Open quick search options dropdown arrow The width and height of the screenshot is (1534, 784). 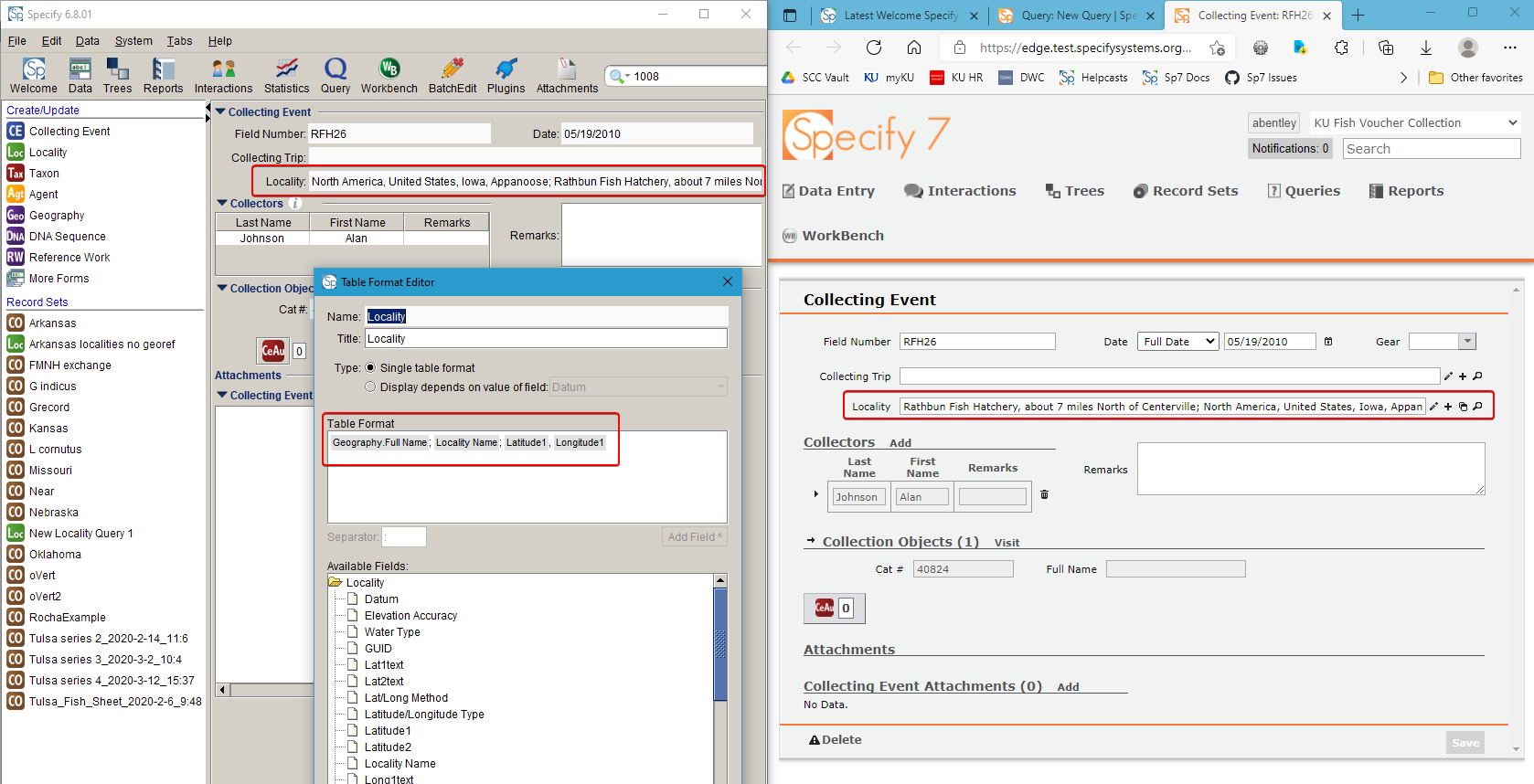627,77
